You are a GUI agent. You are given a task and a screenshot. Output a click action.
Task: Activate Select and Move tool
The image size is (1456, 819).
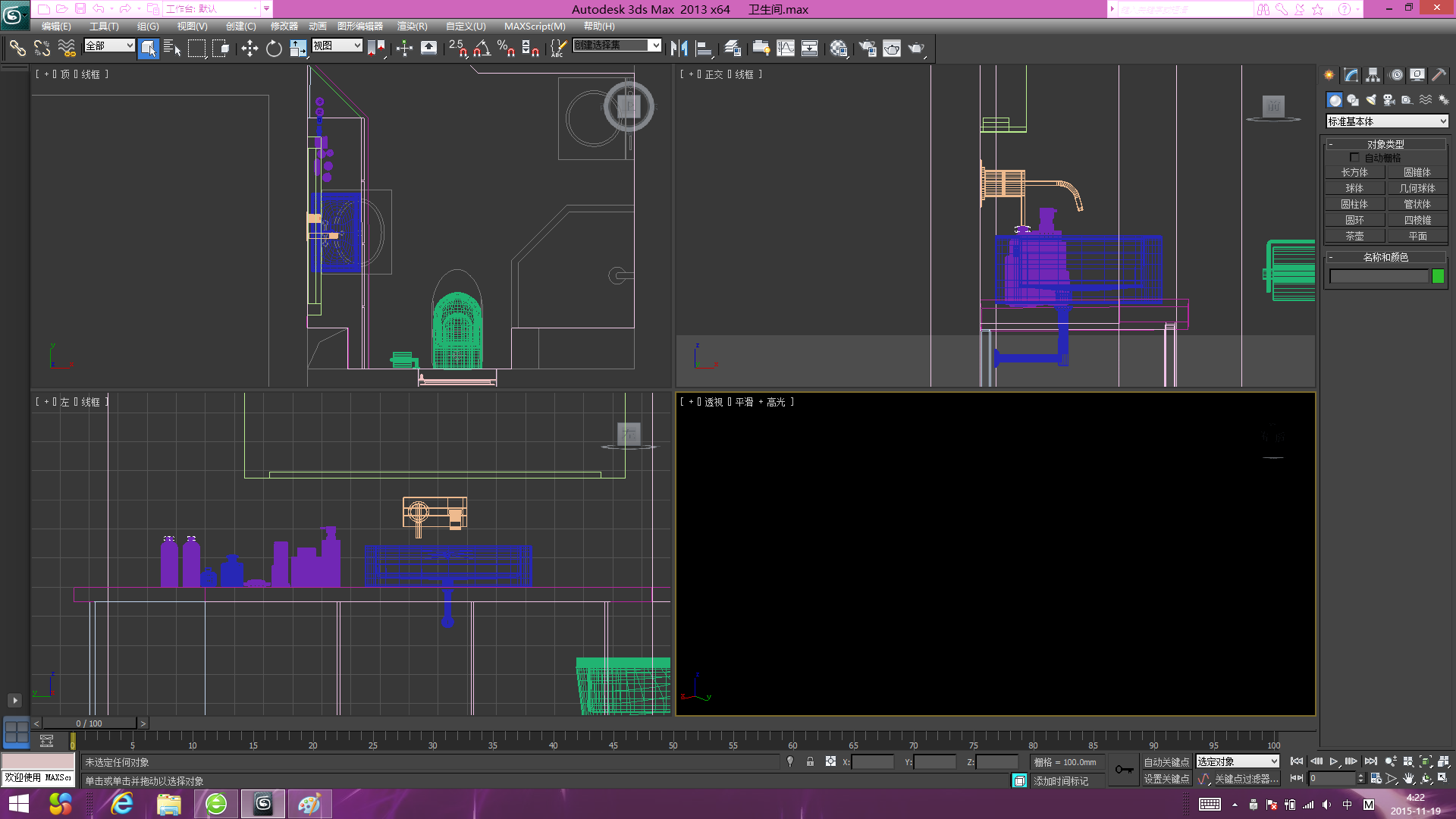[x=249, y=49]
